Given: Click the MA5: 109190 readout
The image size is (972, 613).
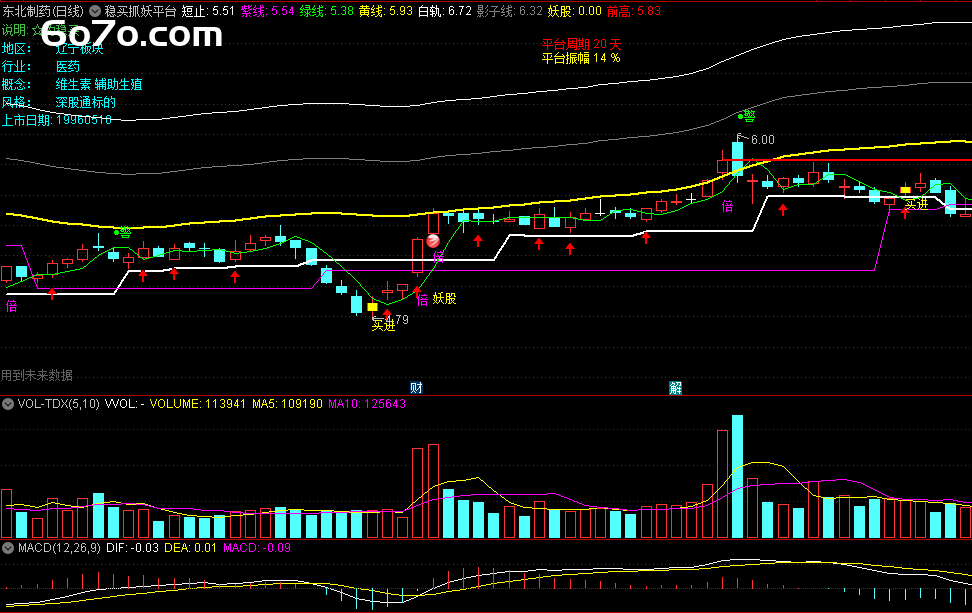Looking at the screenshot, I should tap(287, 404).
